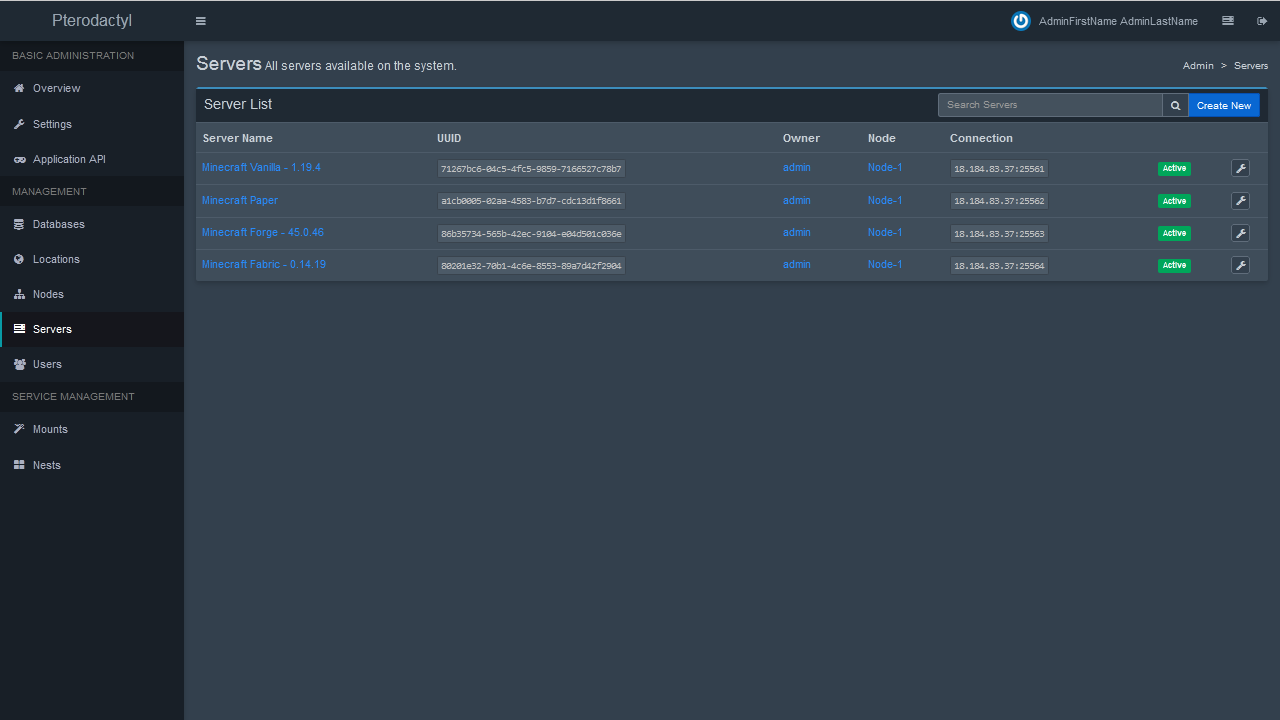The width and height of the screenshot is (1280, 720).
Task: Click the Settings wrench icon in sidebar
Action: (19, 124)
